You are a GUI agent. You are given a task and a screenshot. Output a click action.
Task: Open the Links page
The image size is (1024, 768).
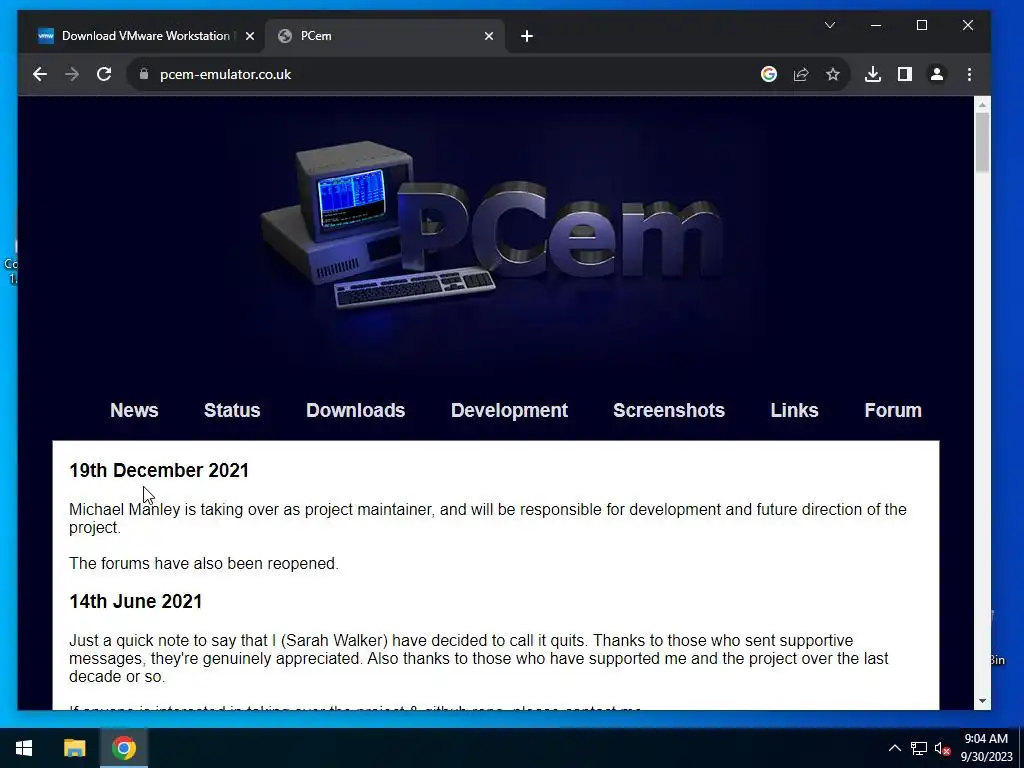click(794, 410)
